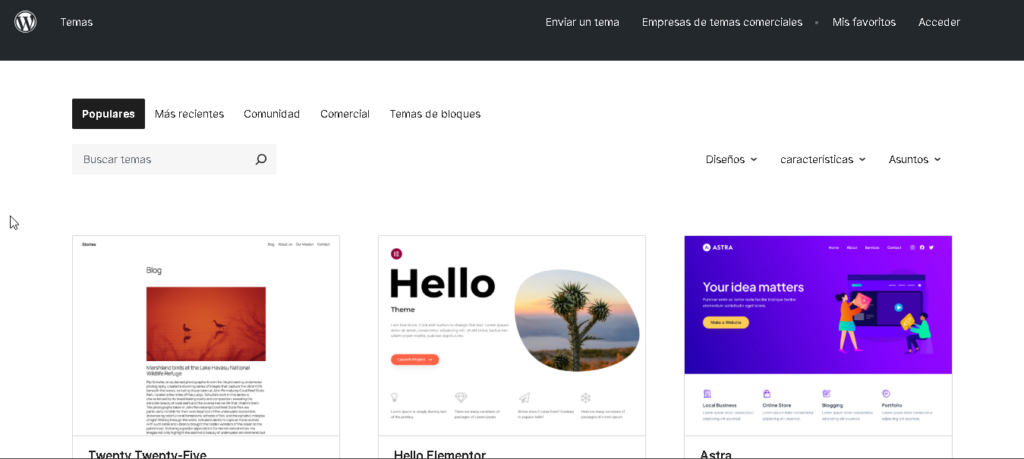
Task: Click the Acceder login link
Action: tap(939, 22)
